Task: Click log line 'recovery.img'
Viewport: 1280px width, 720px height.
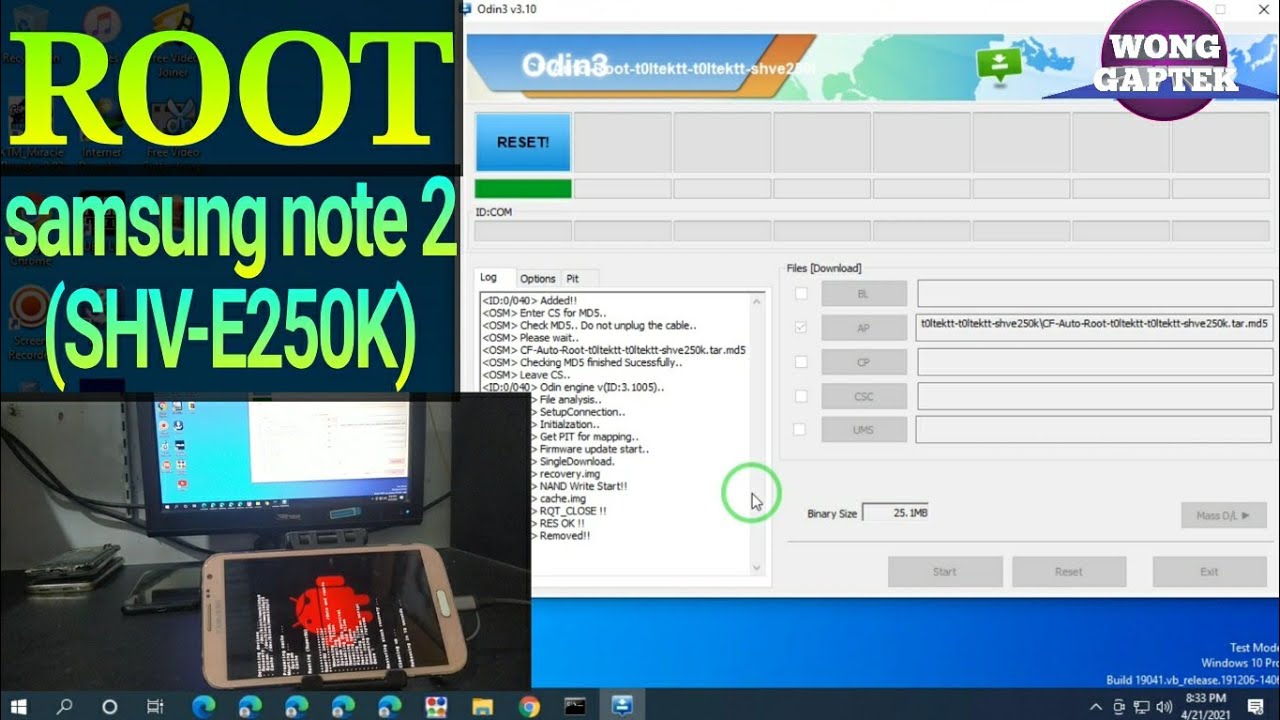Action: coord(570,474)
